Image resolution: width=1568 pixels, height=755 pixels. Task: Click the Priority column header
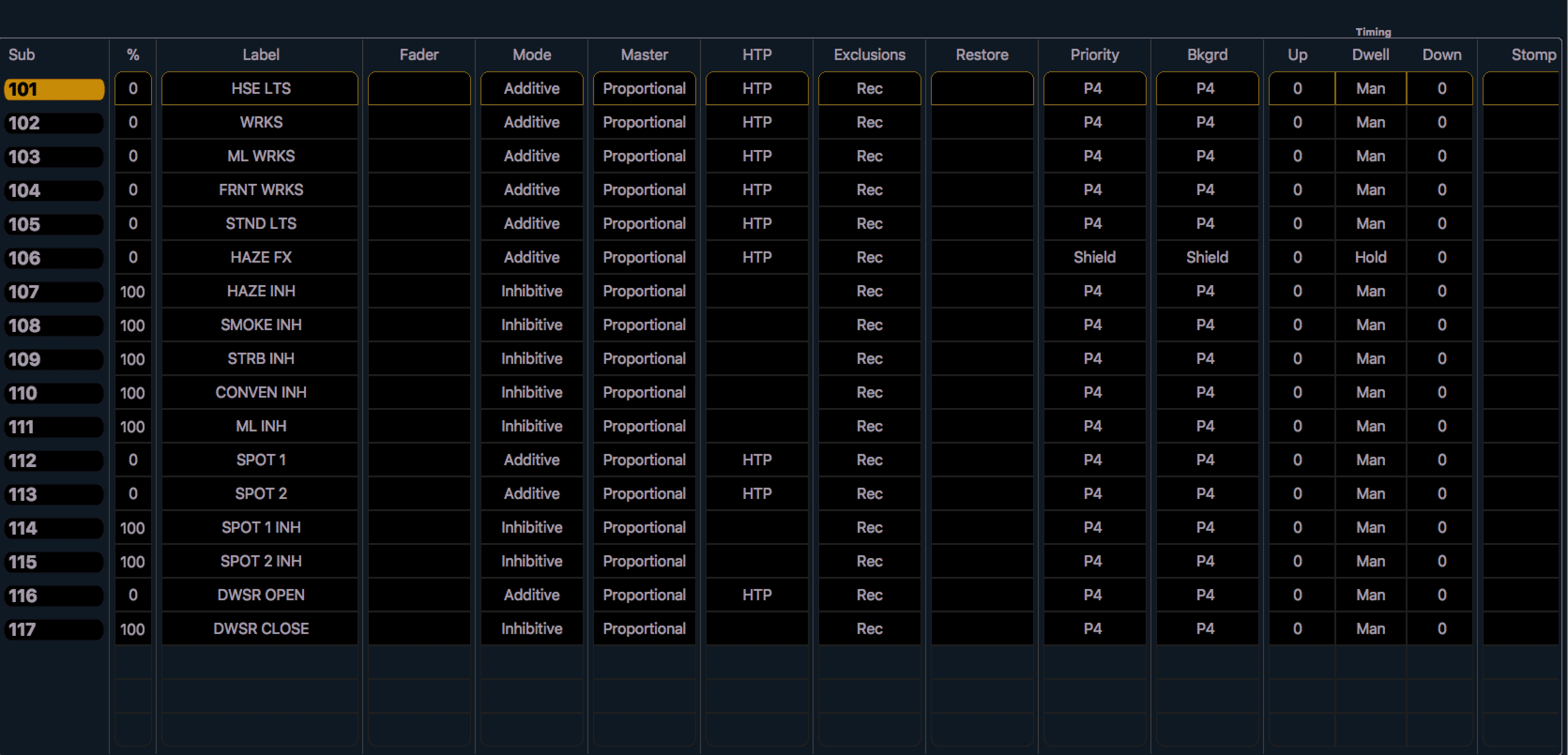[x=1095, y=55]
